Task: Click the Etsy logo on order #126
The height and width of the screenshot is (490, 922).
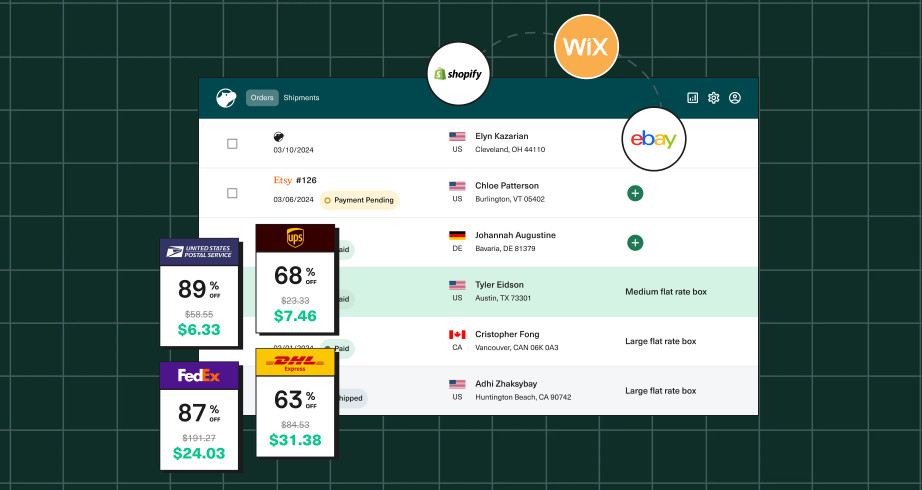Action: click(x=282, y=180)
